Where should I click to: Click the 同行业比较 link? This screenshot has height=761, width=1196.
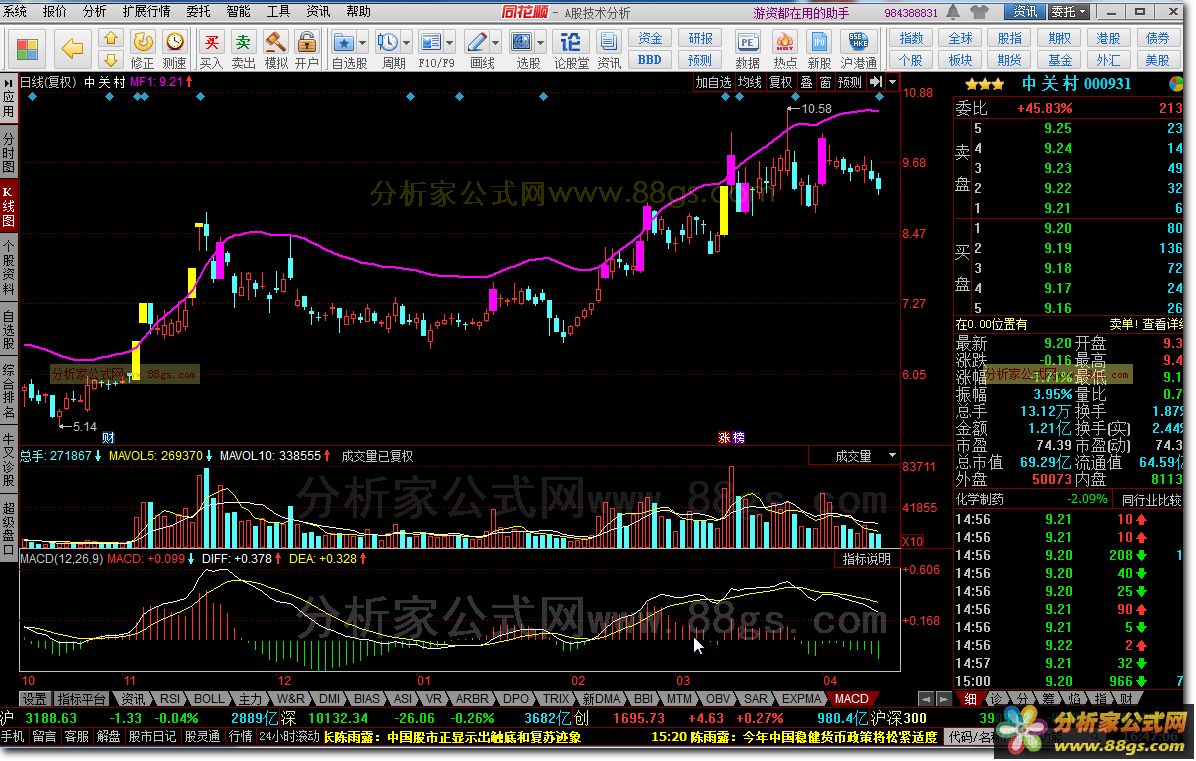point(1151,499)
